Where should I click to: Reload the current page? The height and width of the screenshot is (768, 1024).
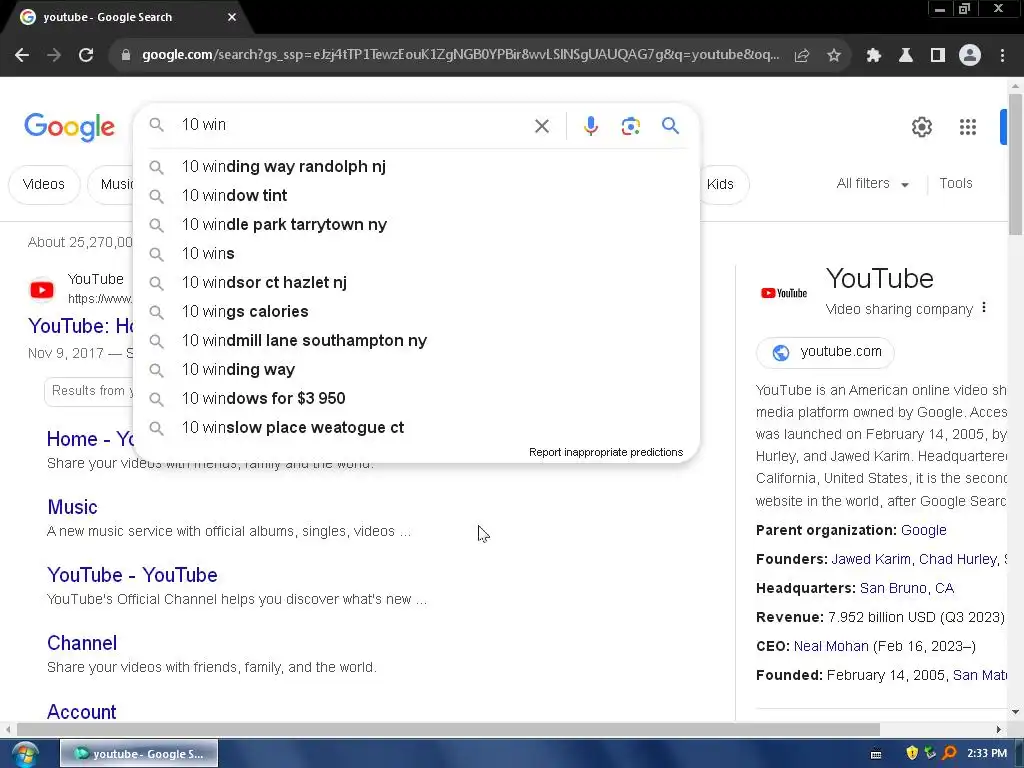point(86,55)
